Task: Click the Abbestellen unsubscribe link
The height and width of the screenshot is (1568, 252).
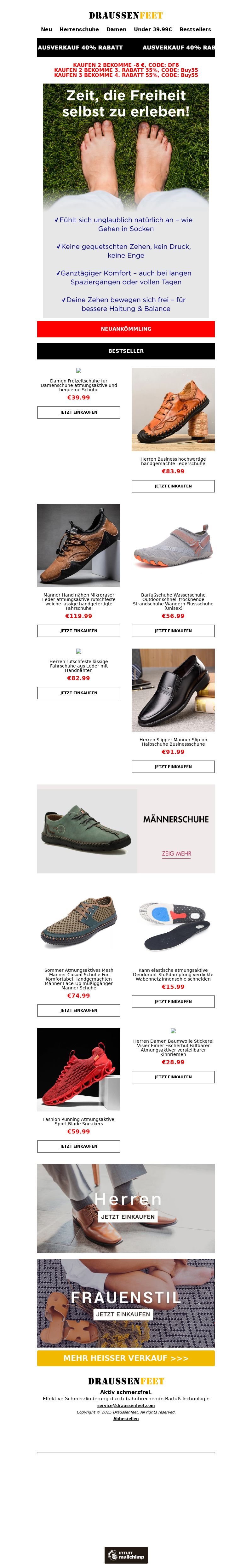Action: (126, 1418)
